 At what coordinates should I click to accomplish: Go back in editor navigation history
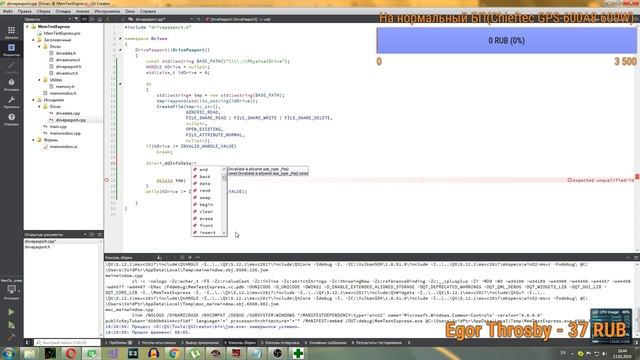[x=108, y=19]
